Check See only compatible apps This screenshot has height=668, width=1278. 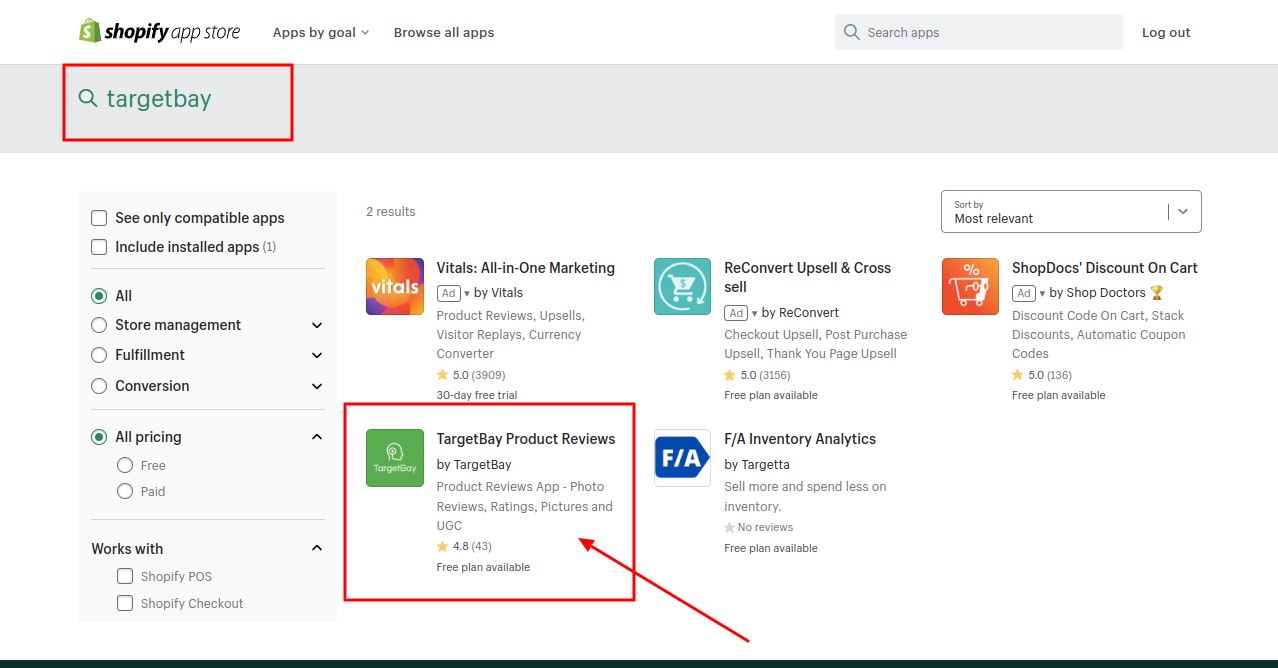(99, 218)
